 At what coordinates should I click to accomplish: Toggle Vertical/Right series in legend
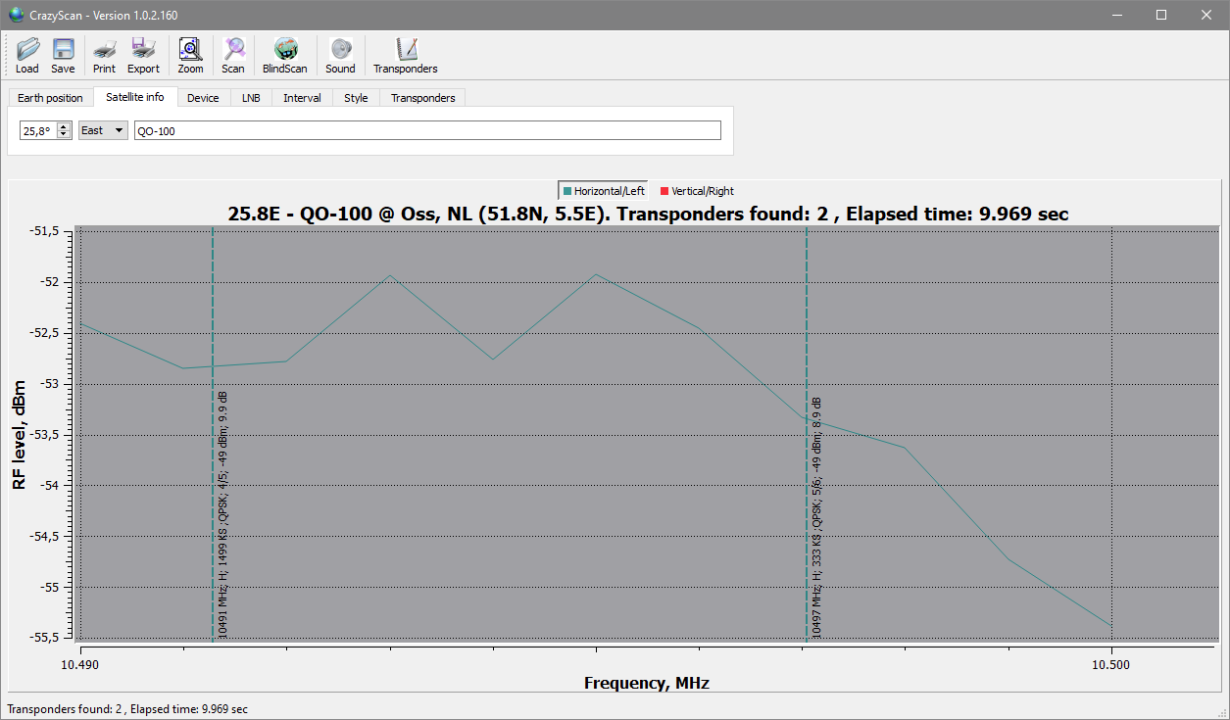coord(697,191)
